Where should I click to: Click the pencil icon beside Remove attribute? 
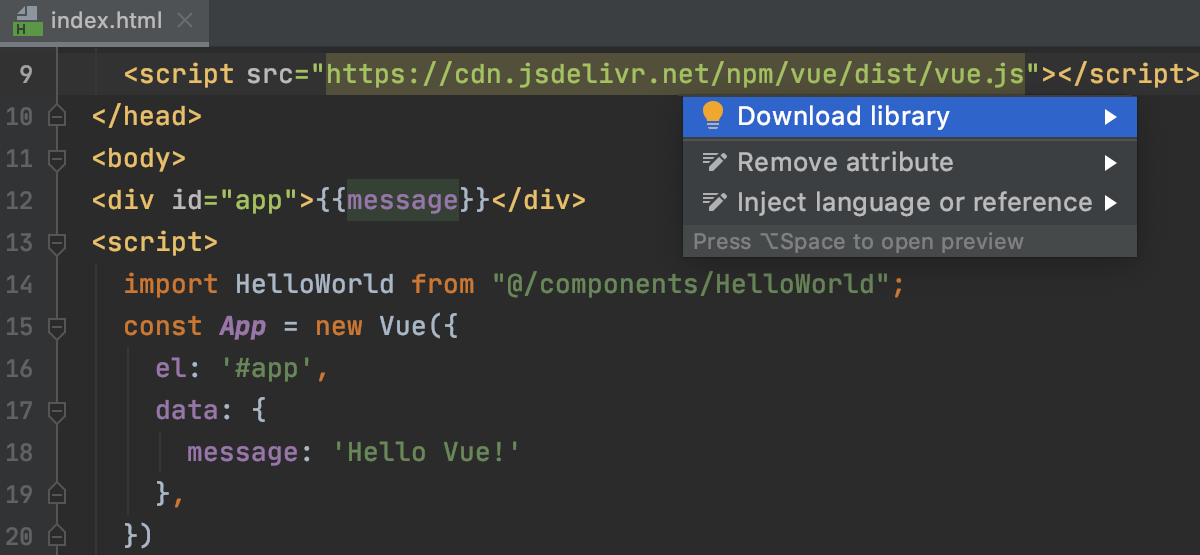(x=714, y=162)
